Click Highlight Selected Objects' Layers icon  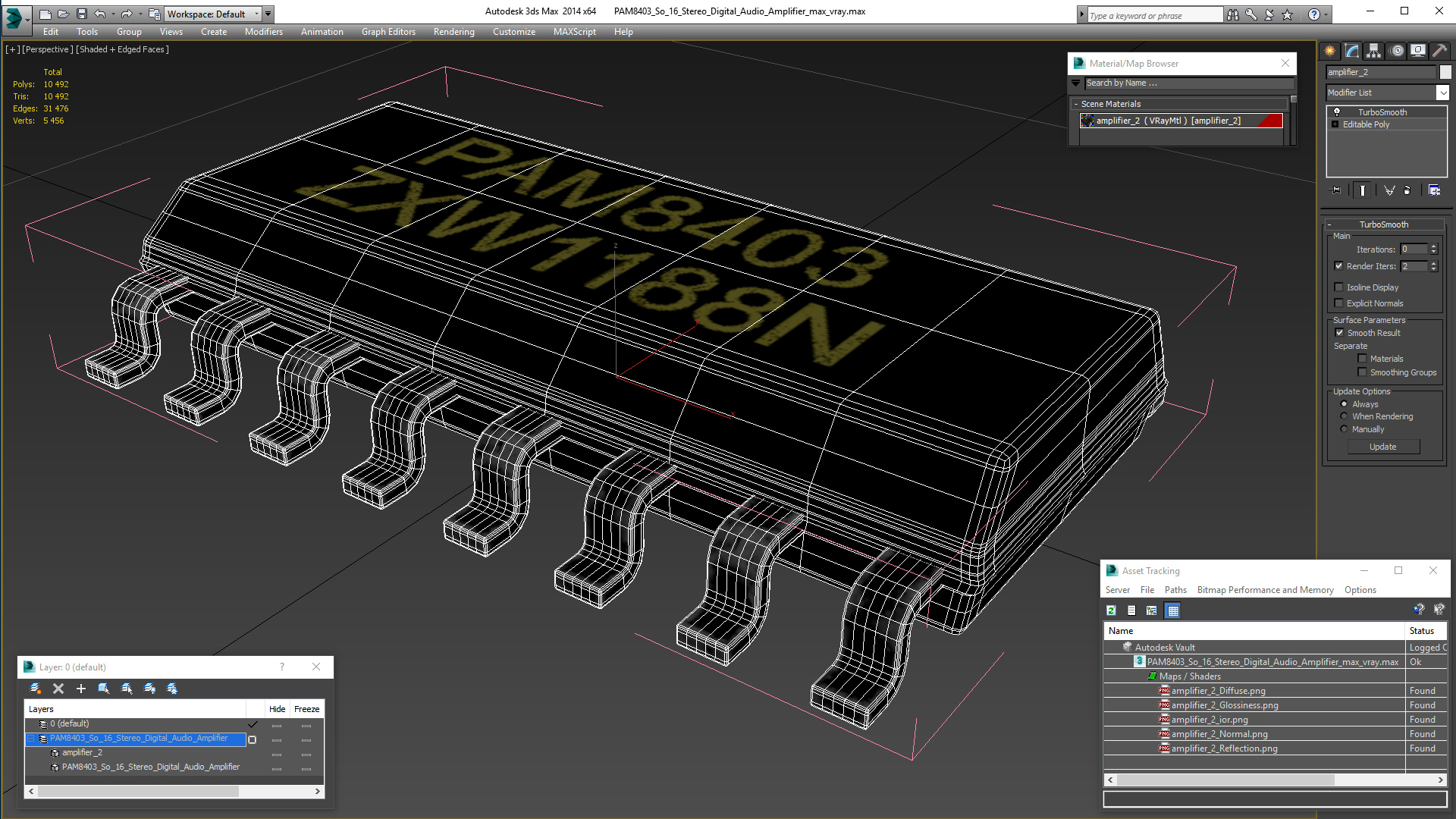click(127, 689)
